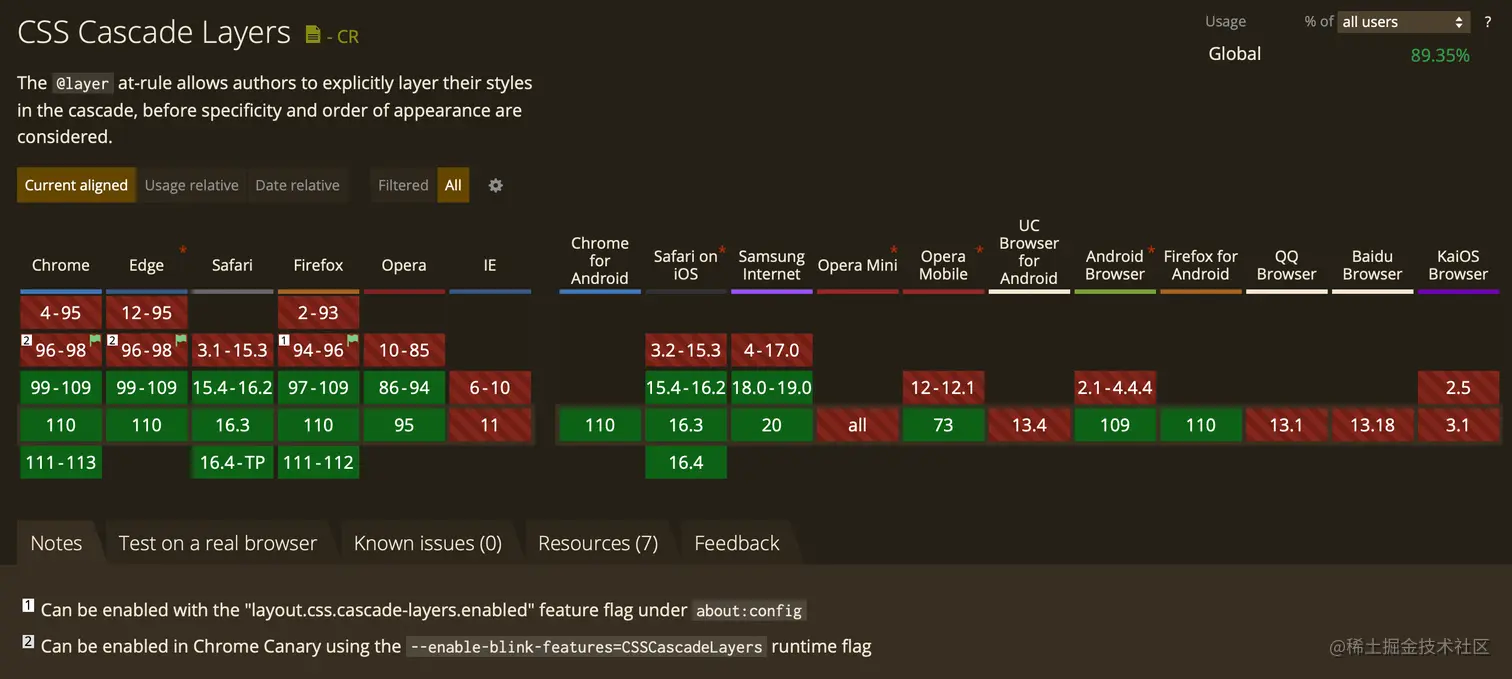The image size is (1512, 679).
Task: Click the Safari on iOS 16.4 cell
Action: coord(685,462)
